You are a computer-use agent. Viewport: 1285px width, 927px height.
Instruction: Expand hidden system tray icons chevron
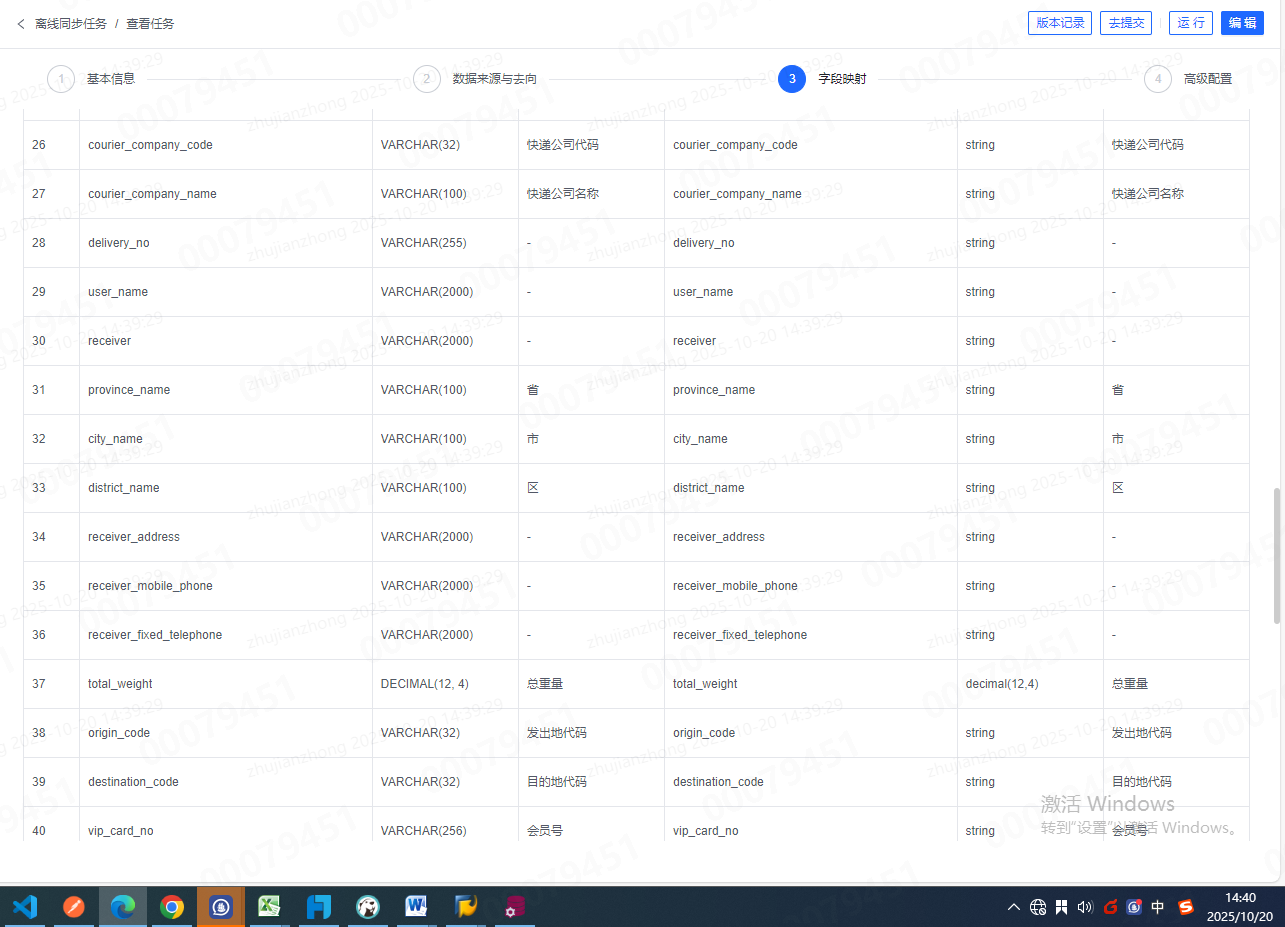click(x=1014, y=907)
